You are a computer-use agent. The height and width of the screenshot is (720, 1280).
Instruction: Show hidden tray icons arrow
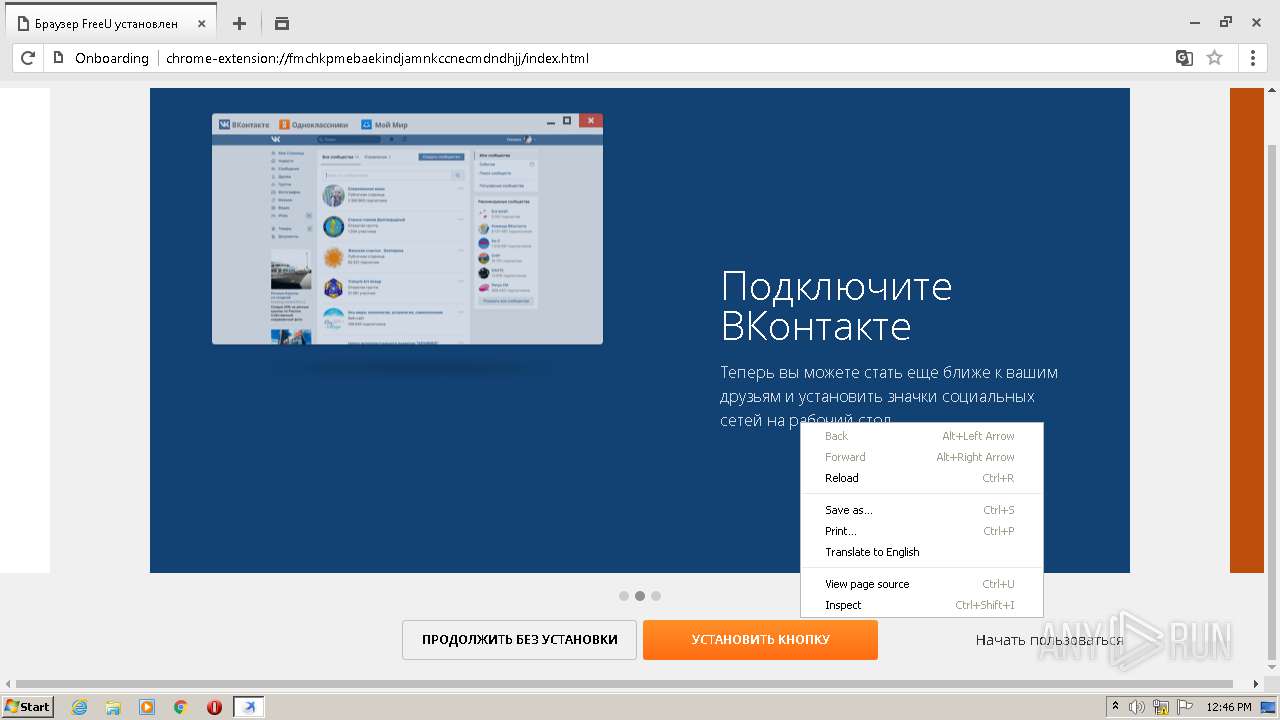point(1116,707)
